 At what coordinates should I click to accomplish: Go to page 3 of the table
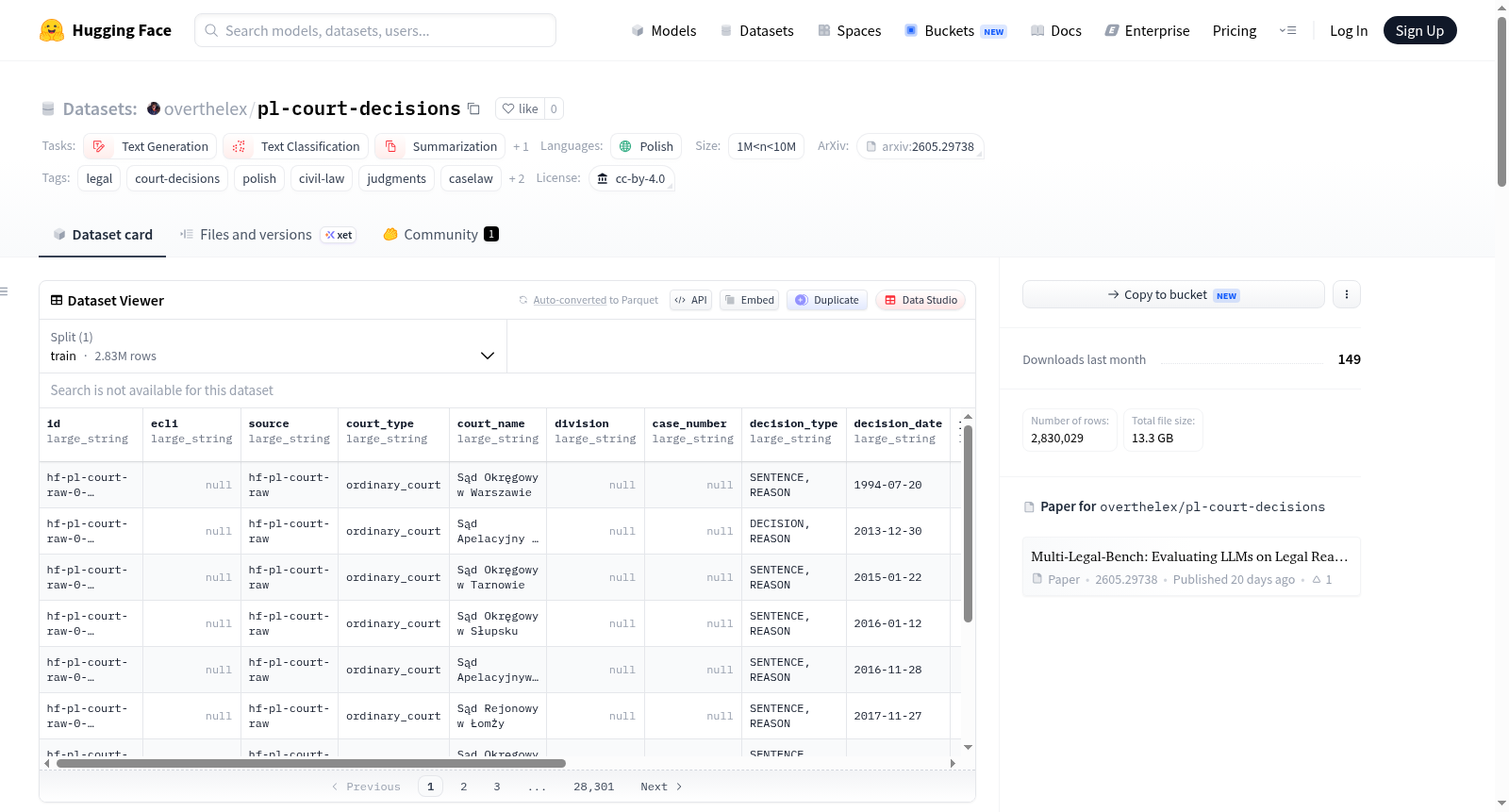point(497,787)
